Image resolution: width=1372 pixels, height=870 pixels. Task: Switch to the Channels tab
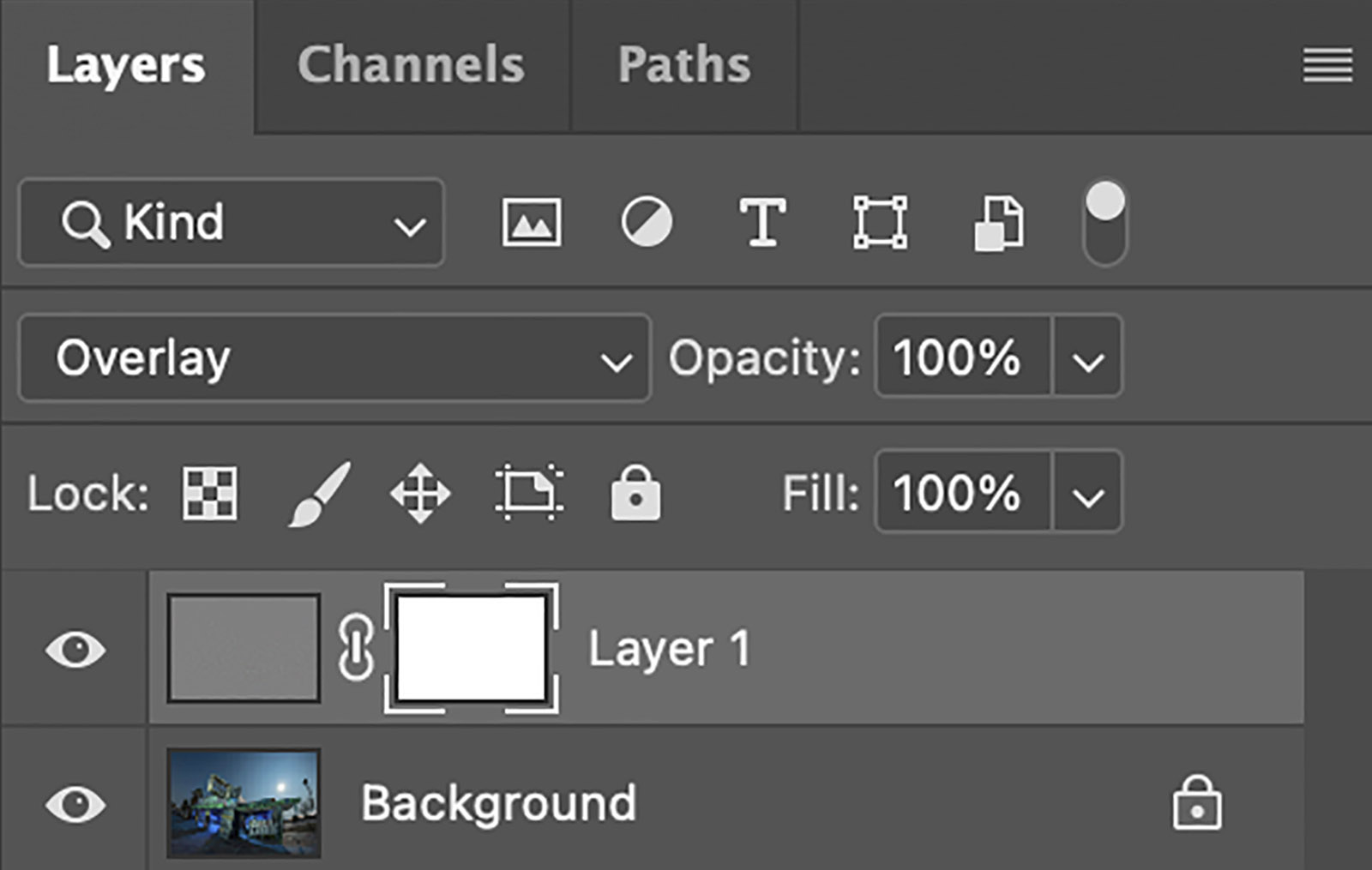(411, 65)
